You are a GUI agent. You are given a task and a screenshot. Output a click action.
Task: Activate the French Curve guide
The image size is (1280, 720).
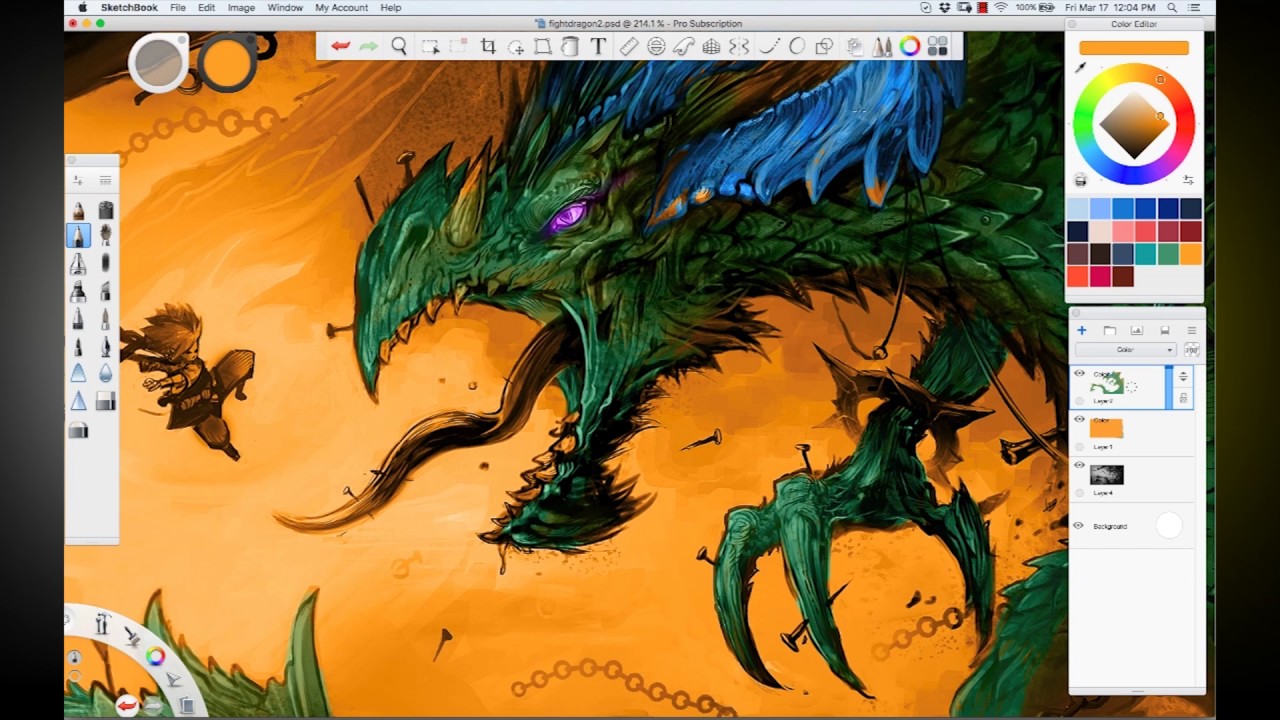[x=684, y=46]
